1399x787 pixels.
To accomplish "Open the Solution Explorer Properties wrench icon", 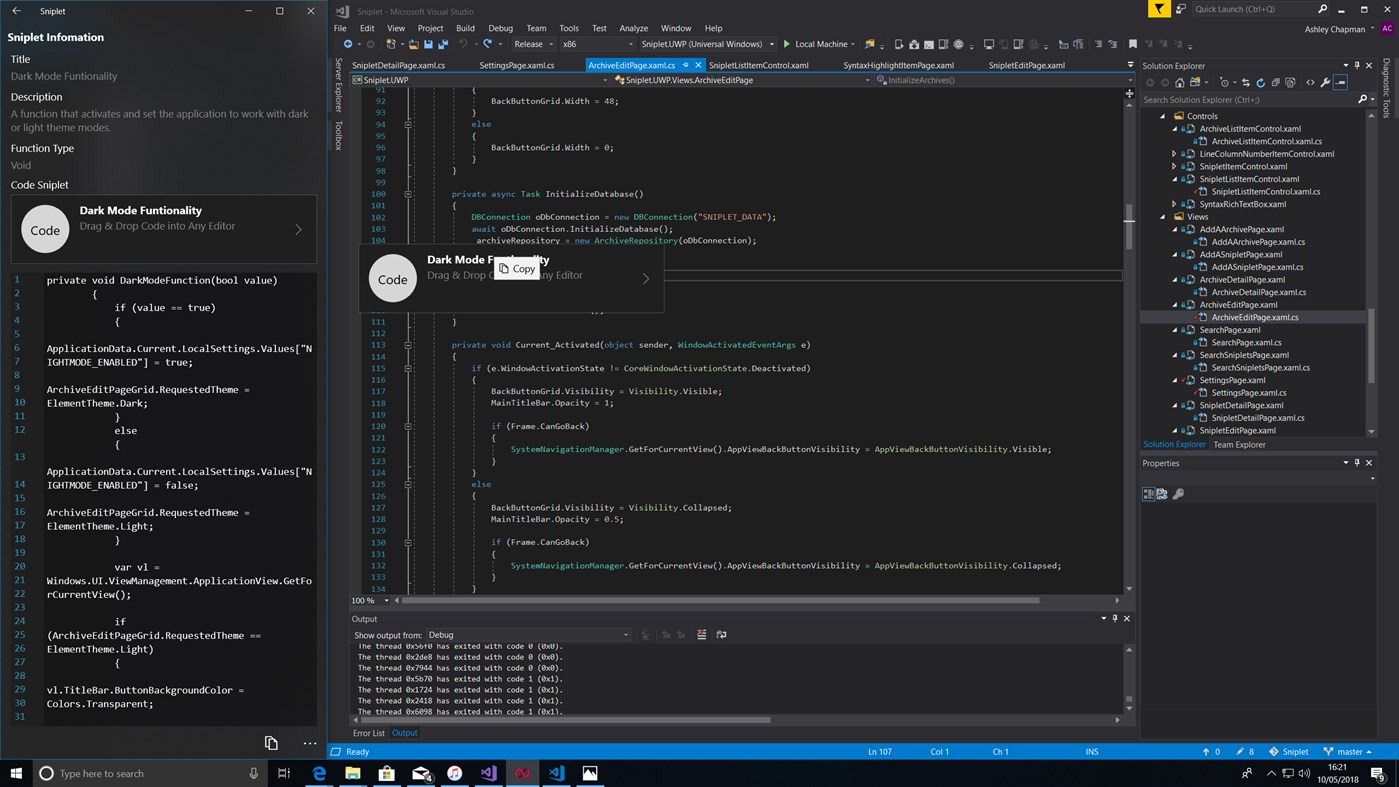I will (1325, 83).
